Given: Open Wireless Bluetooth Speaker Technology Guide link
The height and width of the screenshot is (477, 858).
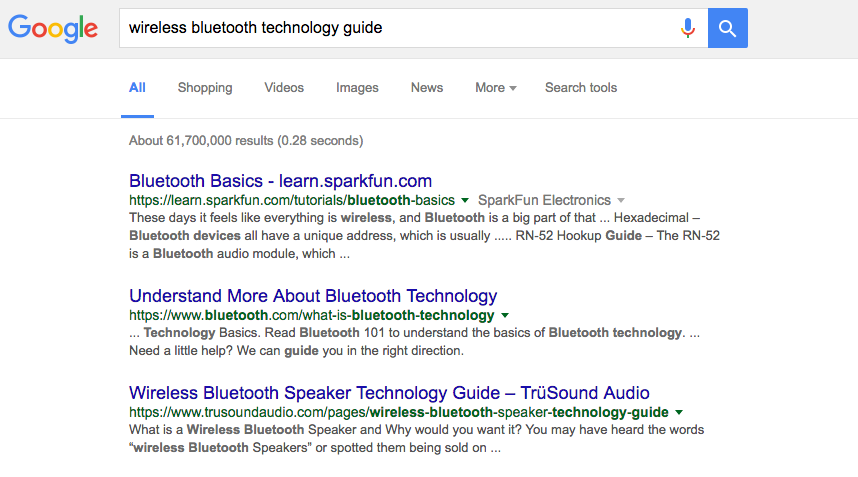Looking at the screenshot, I should (x=389, y=393).
